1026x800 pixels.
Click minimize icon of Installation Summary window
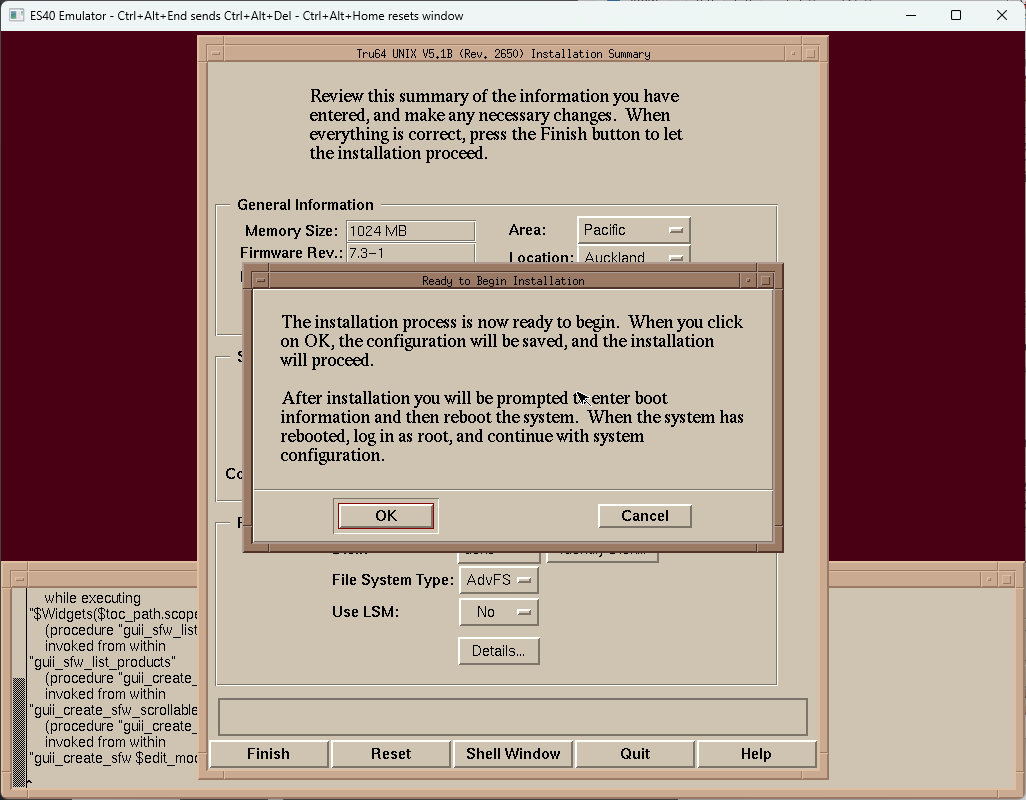[793, 54]
